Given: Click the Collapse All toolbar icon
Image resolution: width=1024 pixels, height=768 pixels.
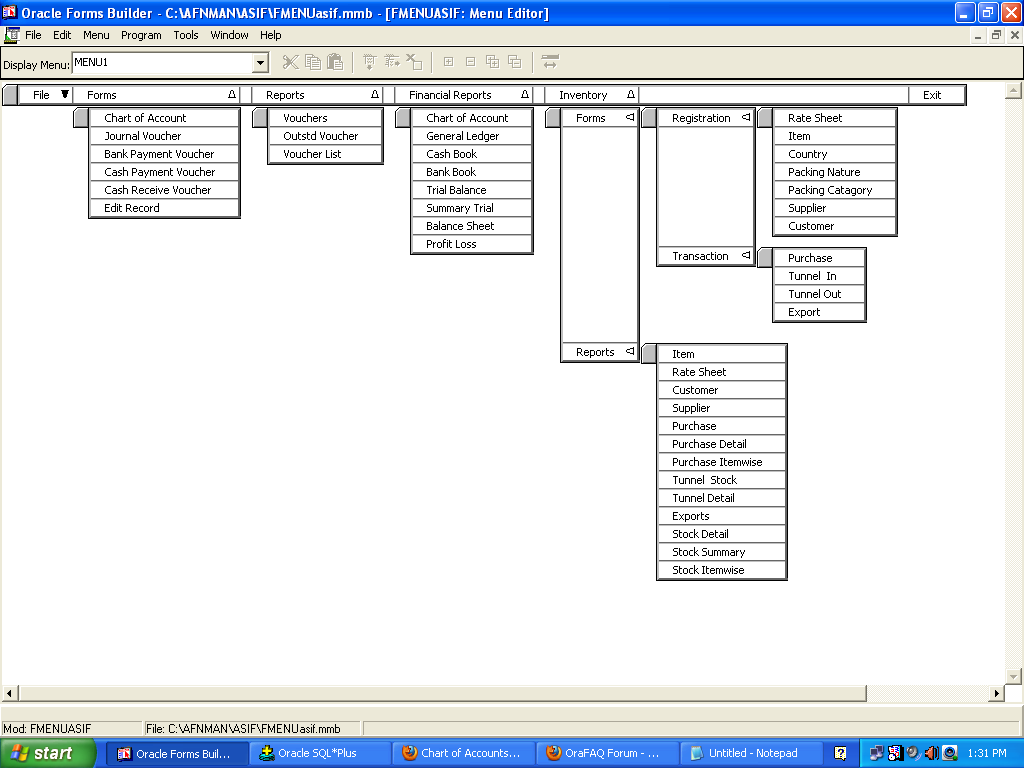Looking at the screenshot, I should pos(515,62).
